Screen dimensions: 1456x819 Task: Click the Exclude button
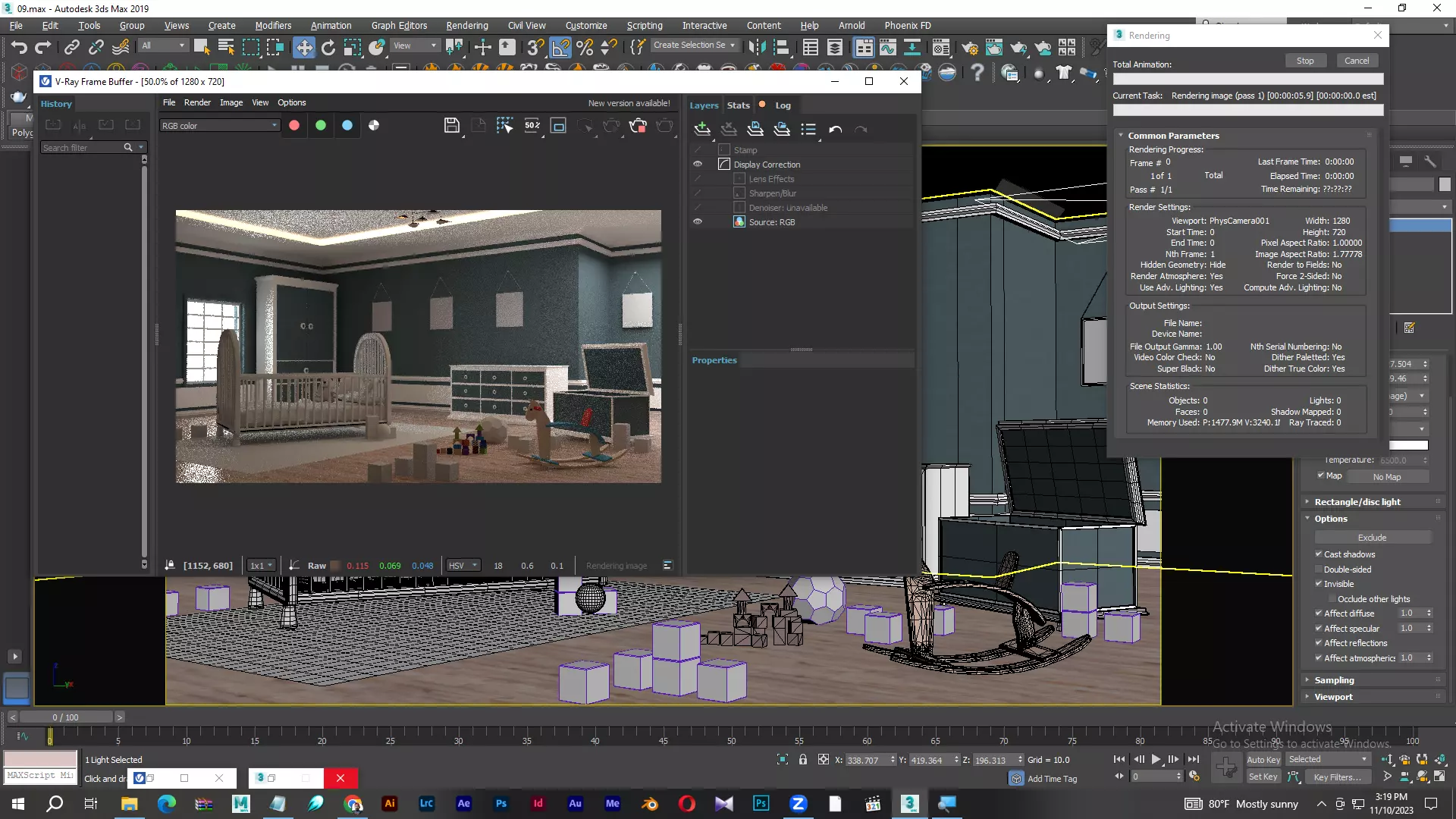pyautogui.click(x=1372, y=538)
